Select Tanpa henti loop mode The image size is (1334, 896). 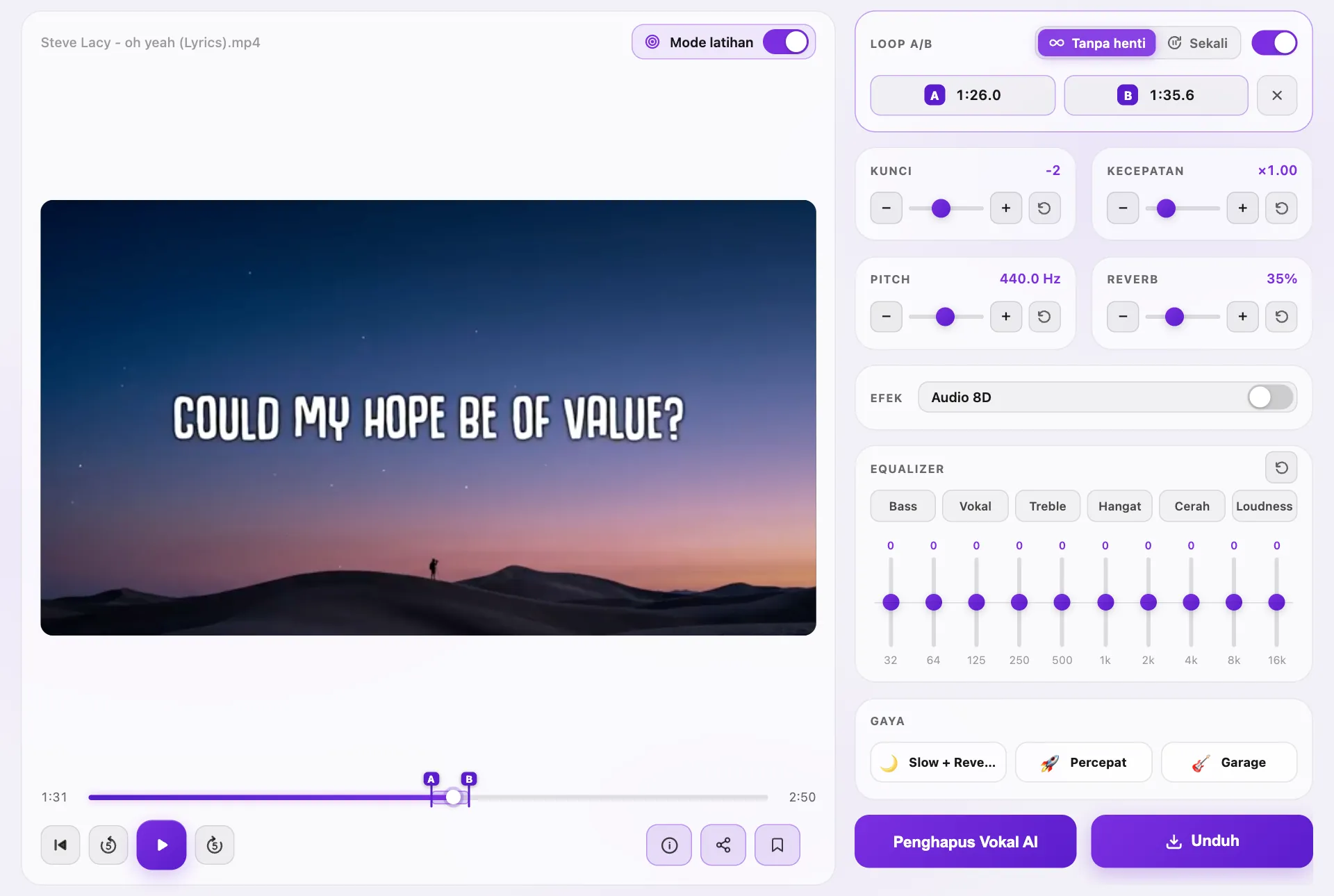click(1097, 43)
